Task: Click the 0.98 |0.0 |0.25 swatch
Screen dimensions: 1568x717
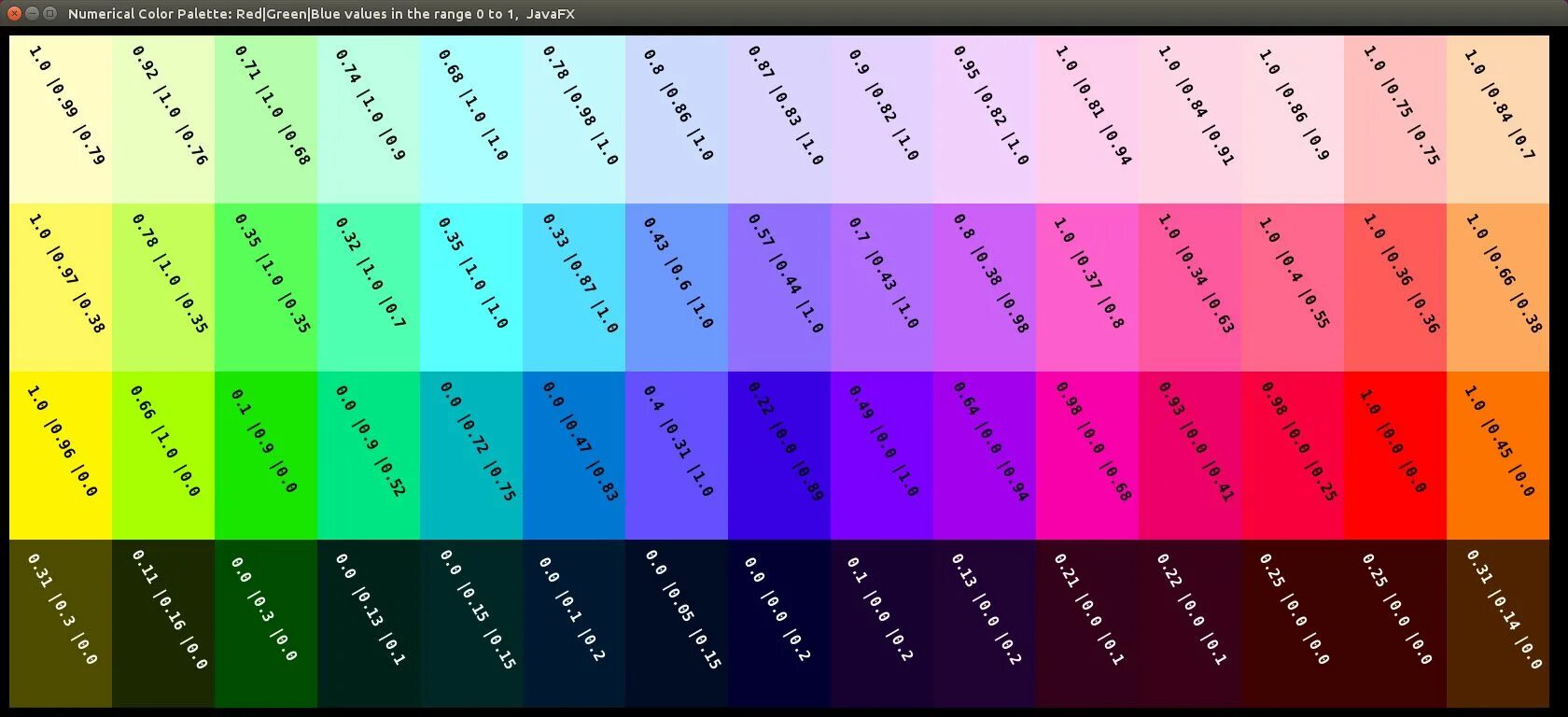Action: click(1293, 456)
